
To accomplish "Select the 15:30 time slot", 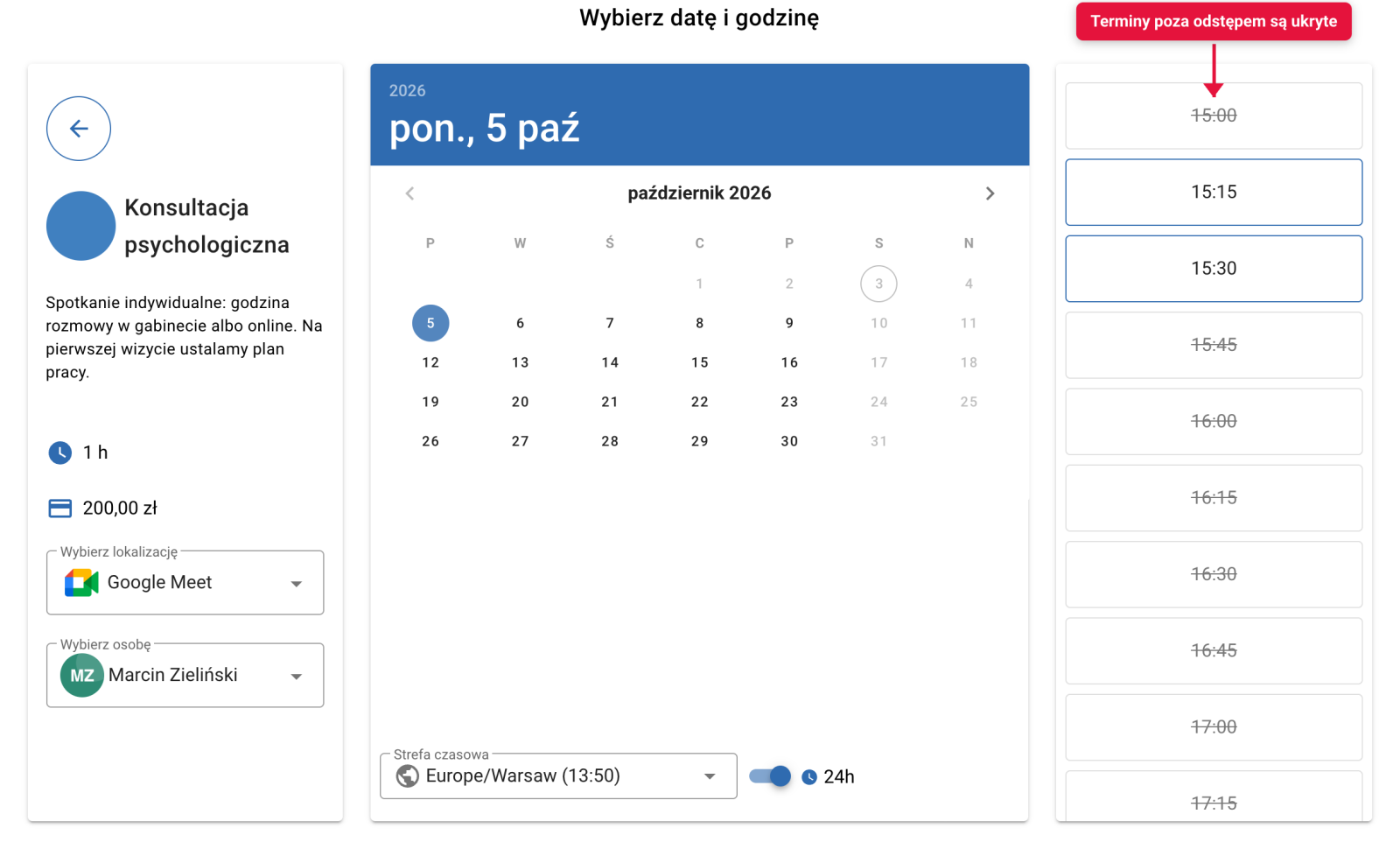I will pyautogui.click(x=1214, y=269).
